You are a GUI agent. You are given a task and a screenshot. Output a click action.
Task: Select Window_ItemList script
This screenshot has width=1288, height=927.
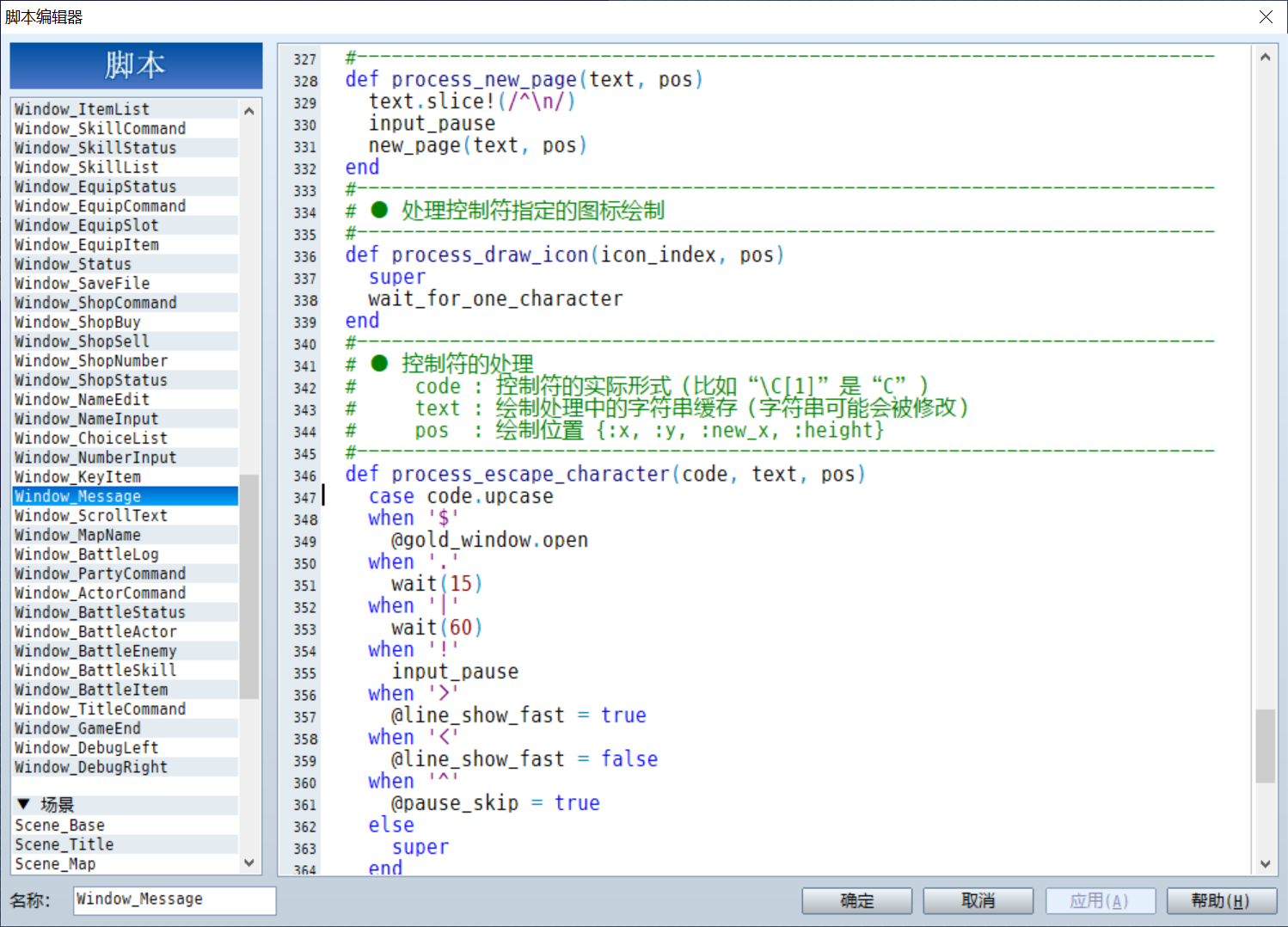(x=126, y=109)
